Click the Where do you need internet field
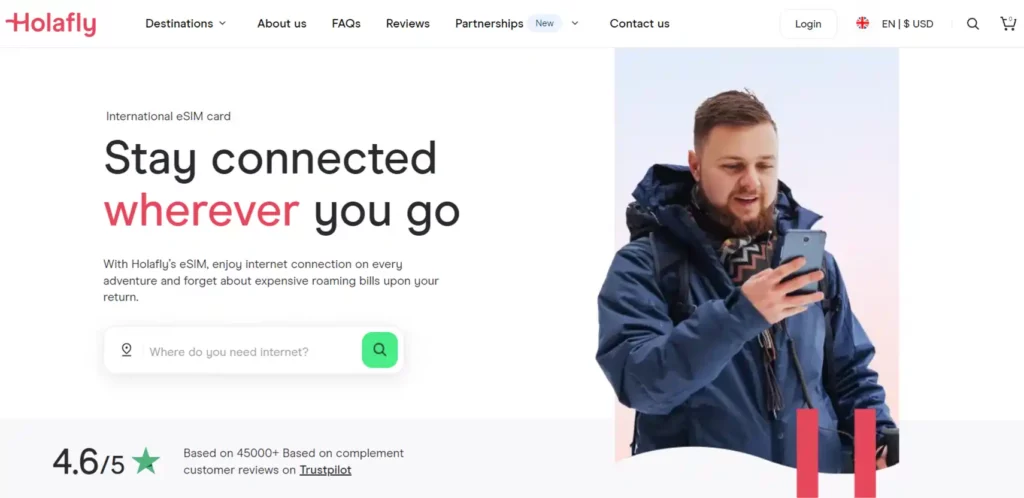This screenshot has height=498, width=1024. coord(252,352)
